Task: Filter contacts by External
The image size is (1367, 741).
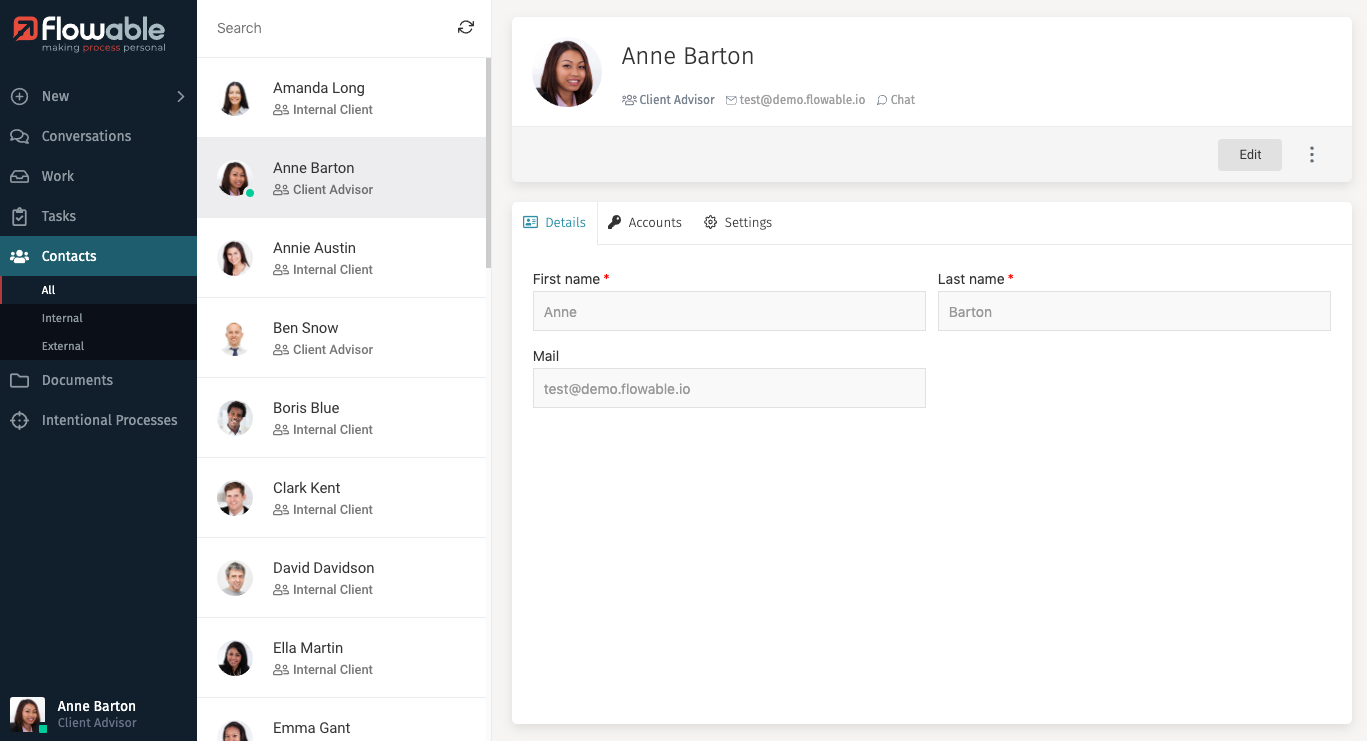Action: (63, 346)
